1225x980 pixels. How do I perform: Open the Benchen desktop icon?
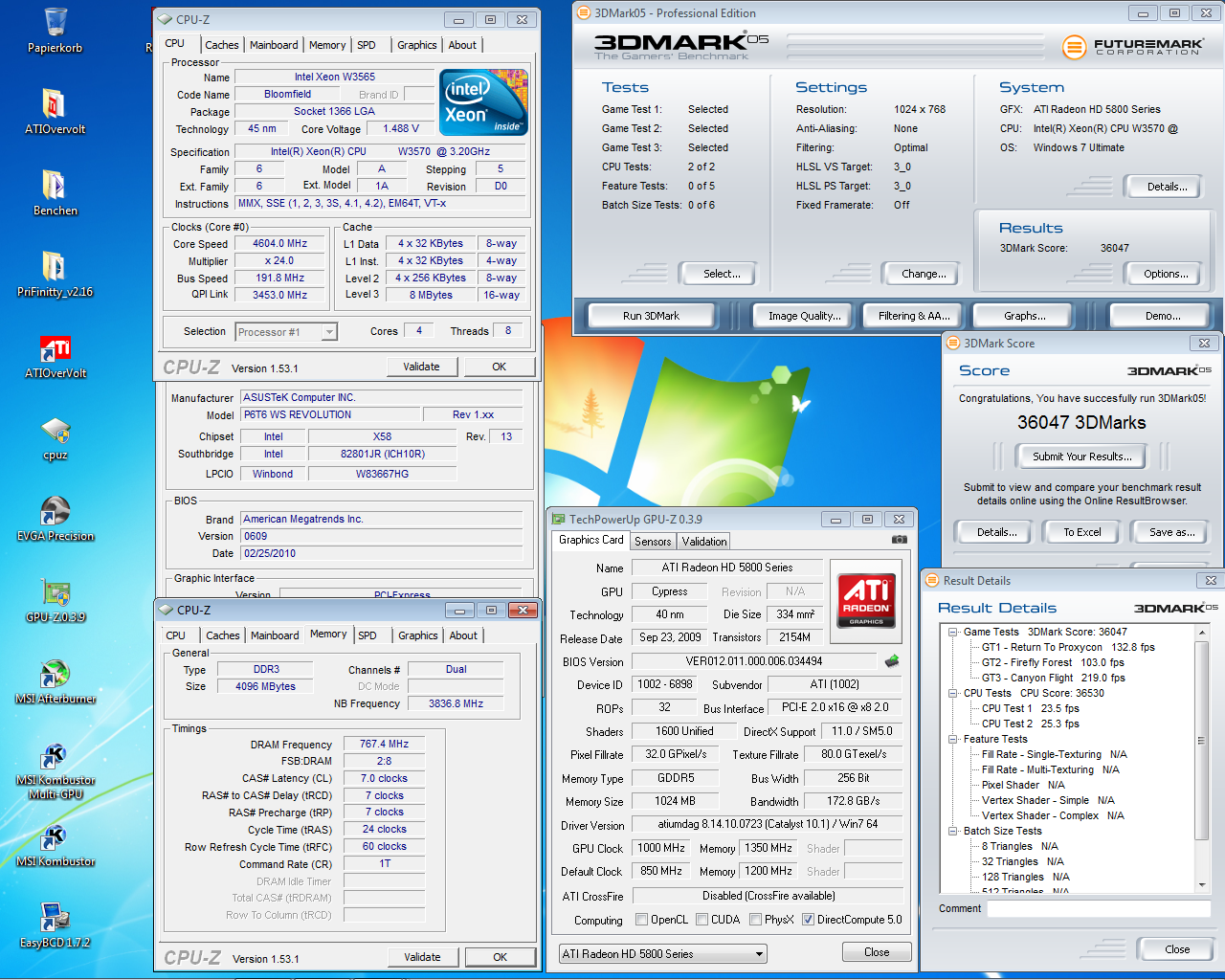(56, 192)
